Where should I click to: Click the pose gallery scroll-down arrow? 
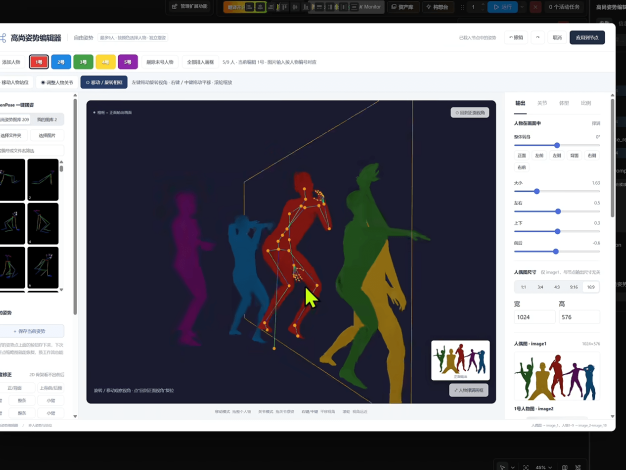[x=61, y=290]
